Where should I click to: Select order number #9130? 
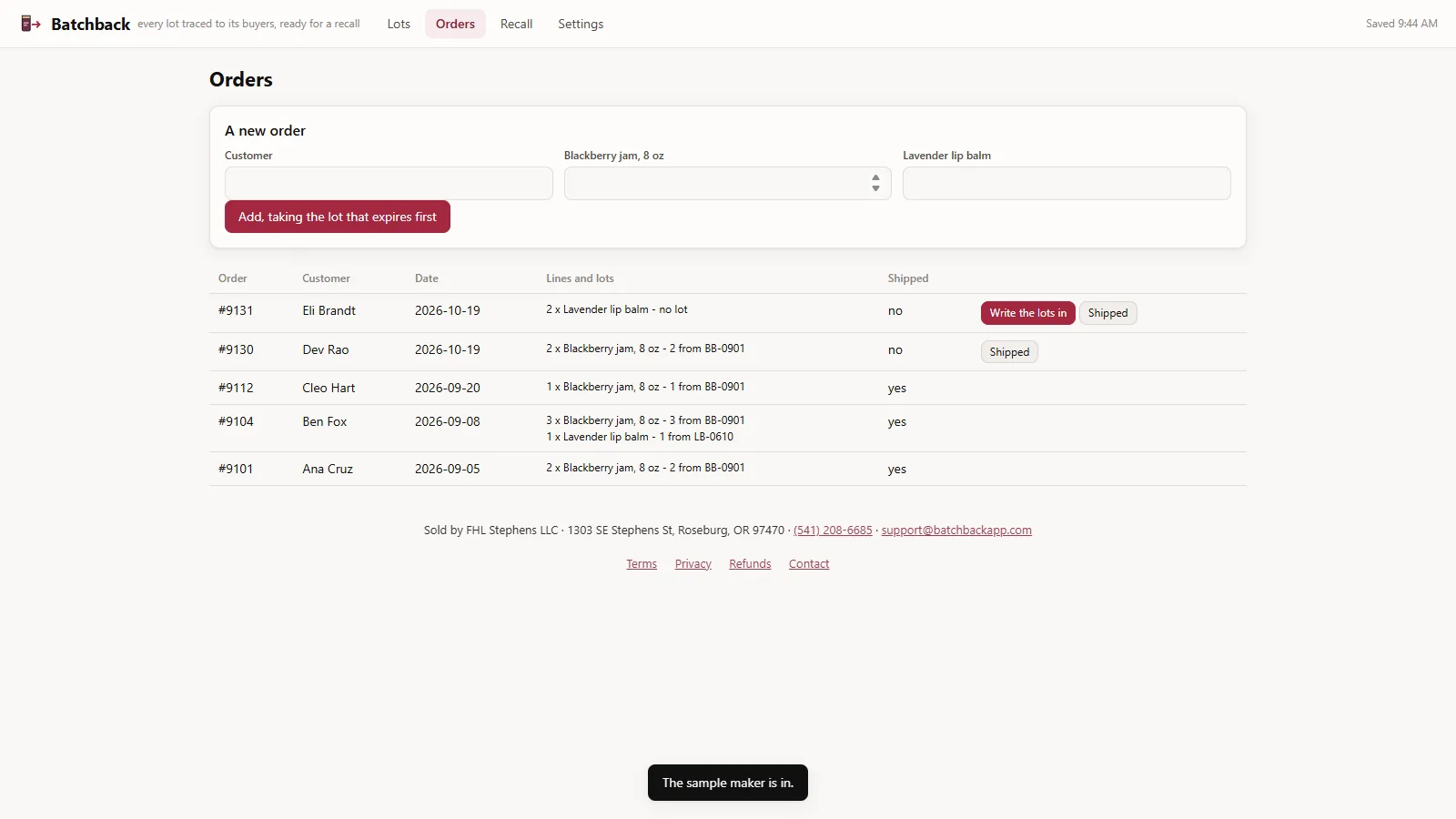tap(236, 349)
